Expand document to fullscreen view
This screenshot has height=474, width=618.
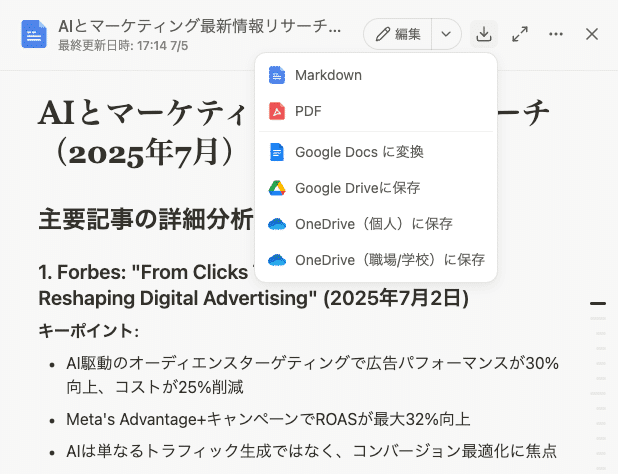520,34
